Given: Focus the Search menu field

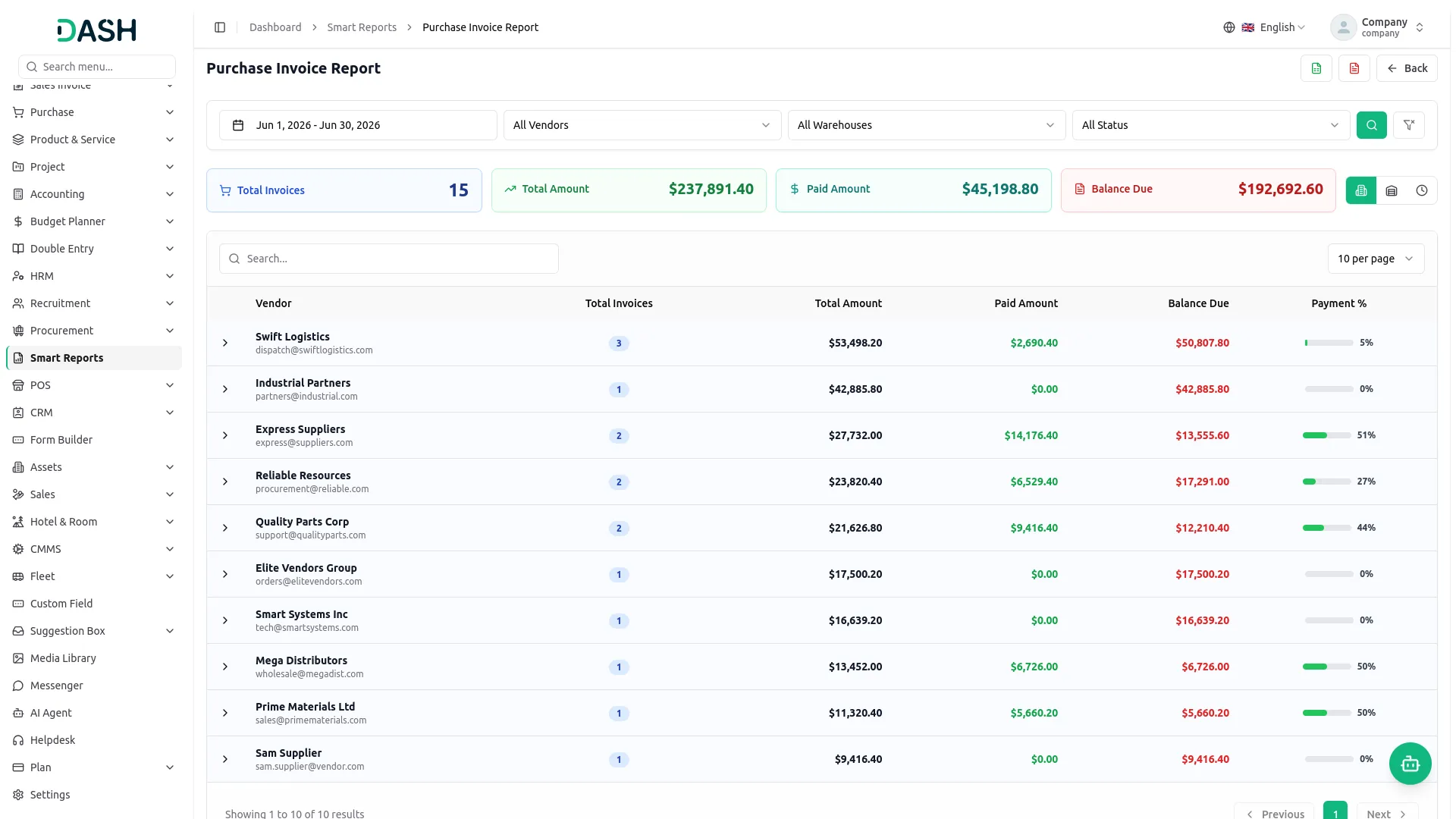Looking at the screenshot, I should (x=97, y=67).
